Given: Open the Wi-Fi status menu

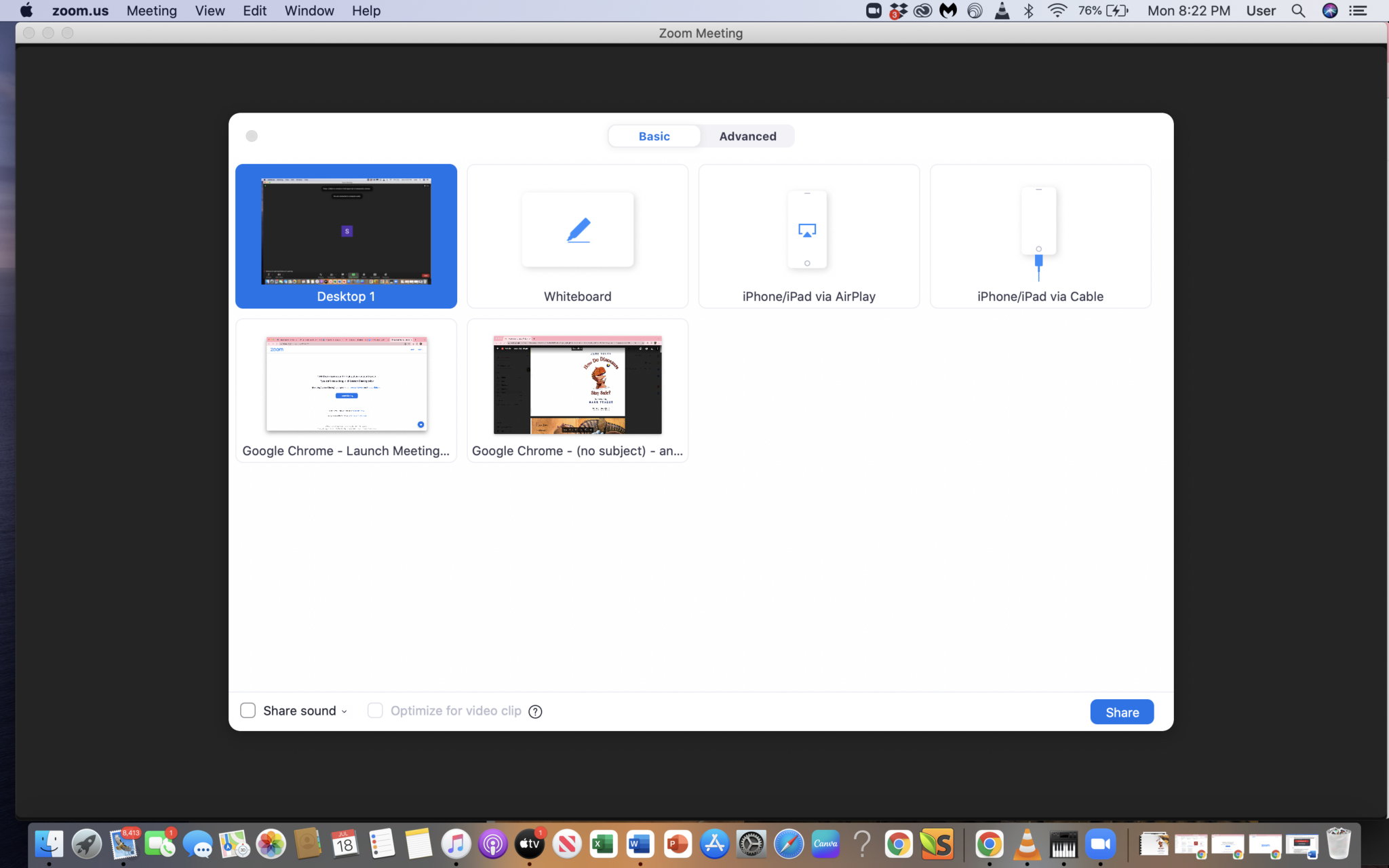Looking at the screenshot, I should (1057, 10).
